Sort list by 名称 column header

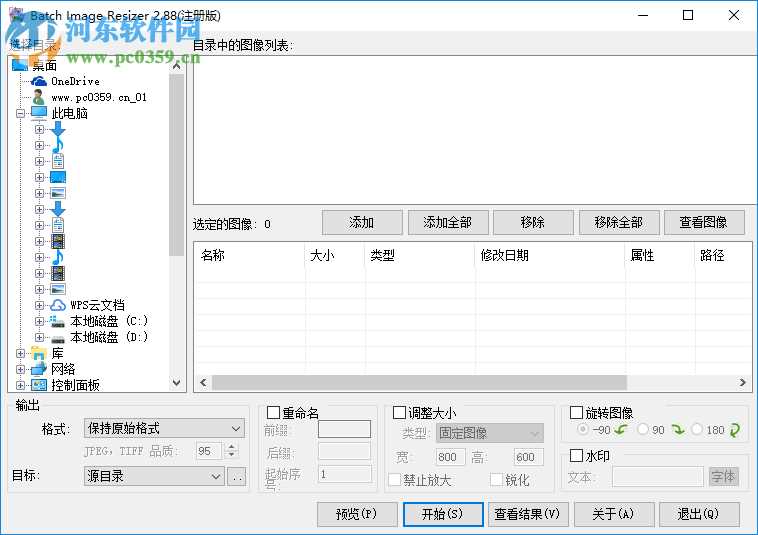(248, 255)
